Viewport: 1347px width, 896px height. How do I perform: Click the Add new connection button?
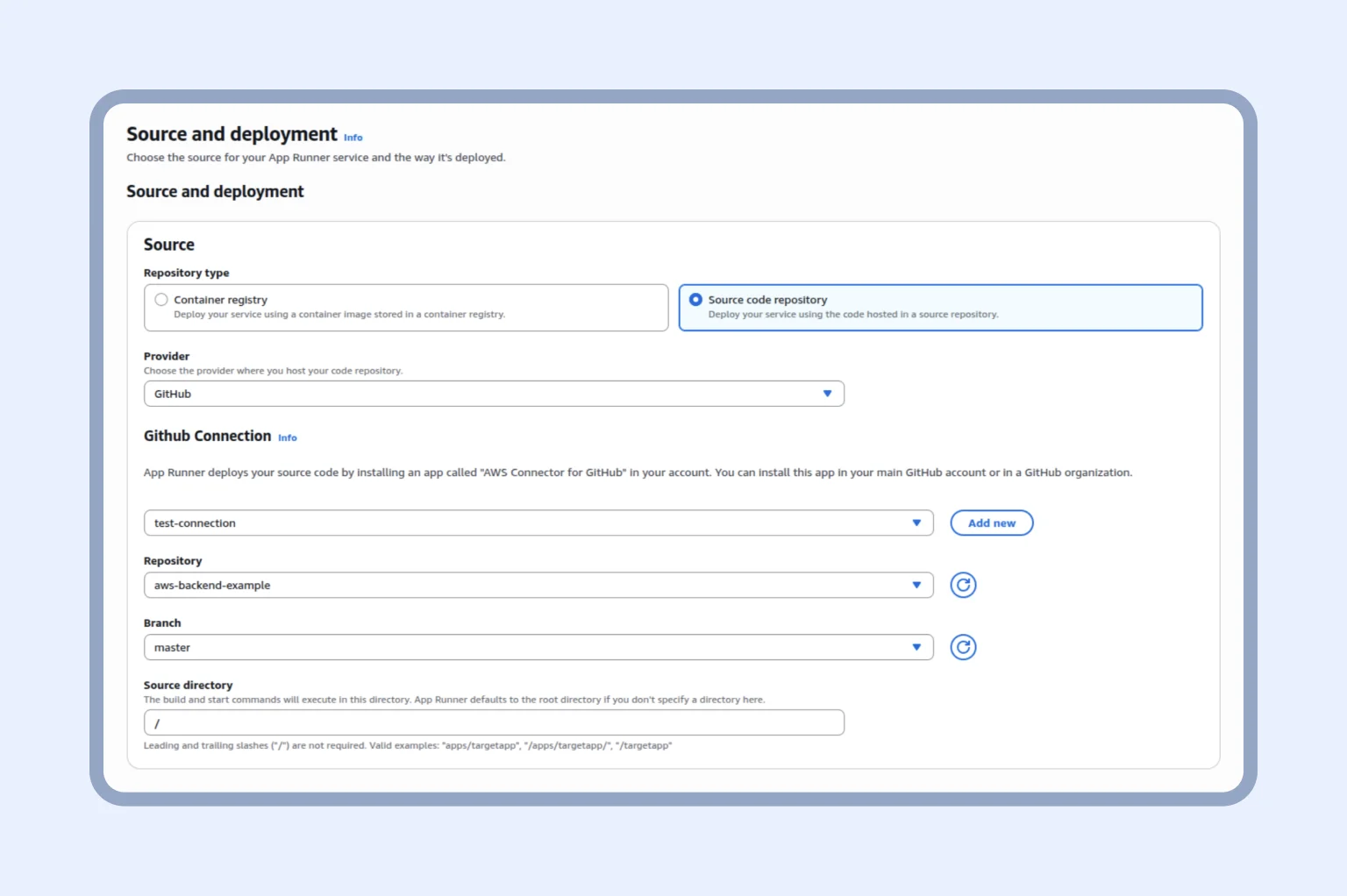991,523
